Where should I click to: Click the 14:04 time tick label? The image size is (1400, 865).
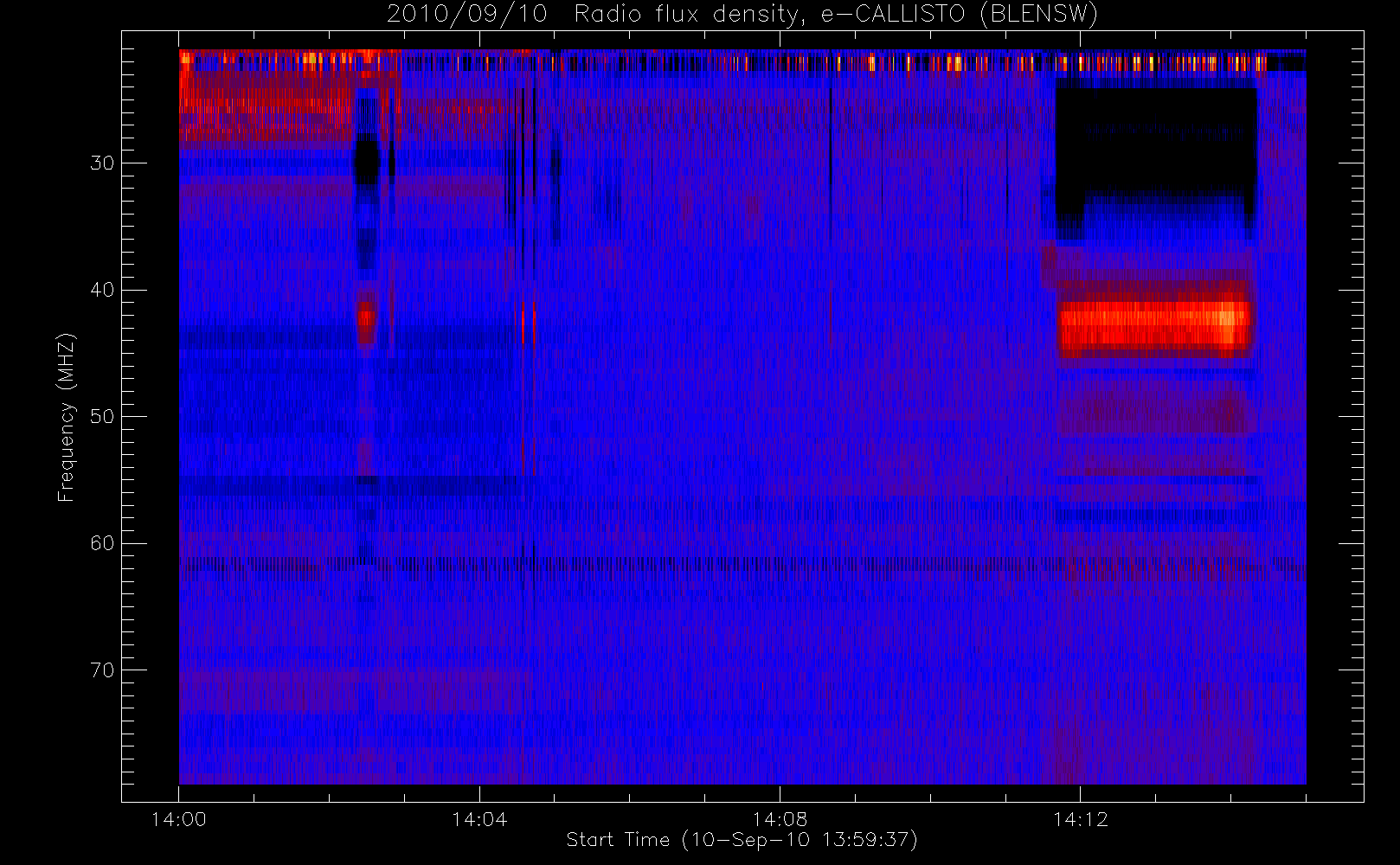click(479, 819)
